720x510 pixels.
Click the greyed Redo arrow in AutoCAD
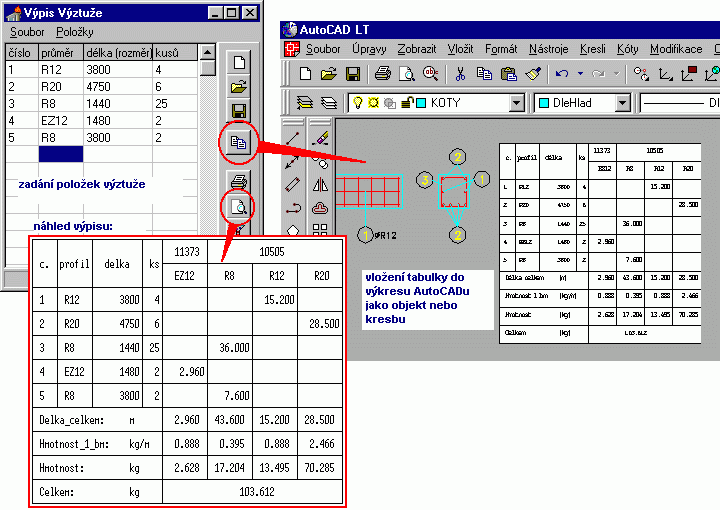[598, 73]
